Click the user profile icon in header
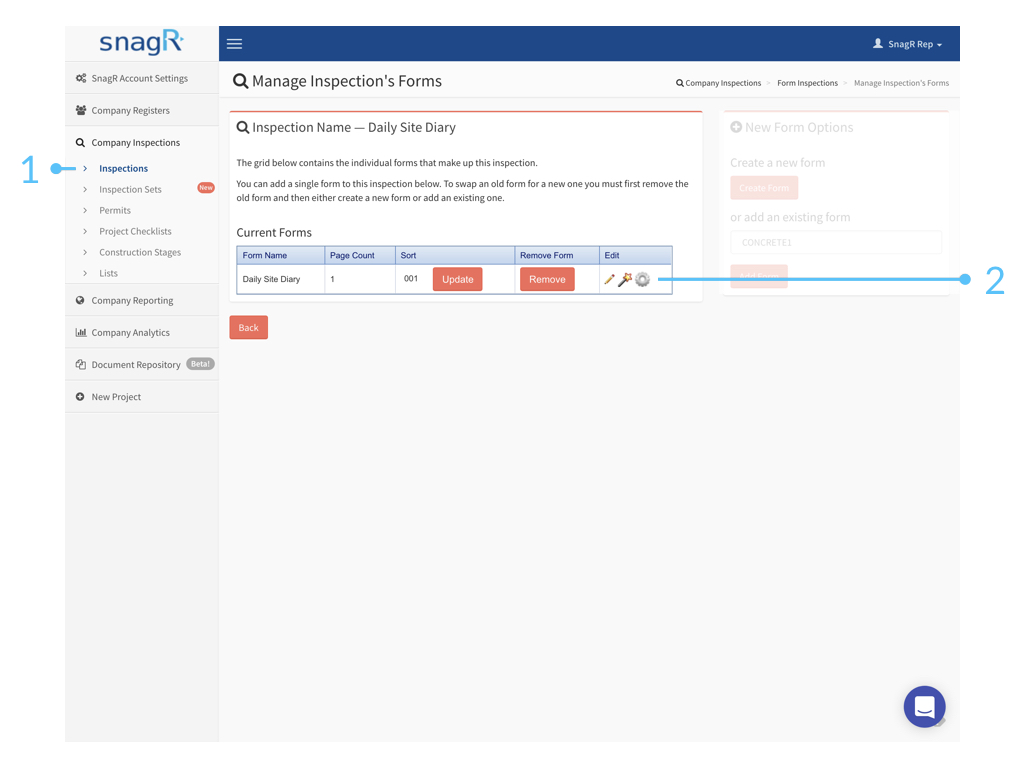The width and height of the screenshot is (1024, 768). (x=878, y=44)
